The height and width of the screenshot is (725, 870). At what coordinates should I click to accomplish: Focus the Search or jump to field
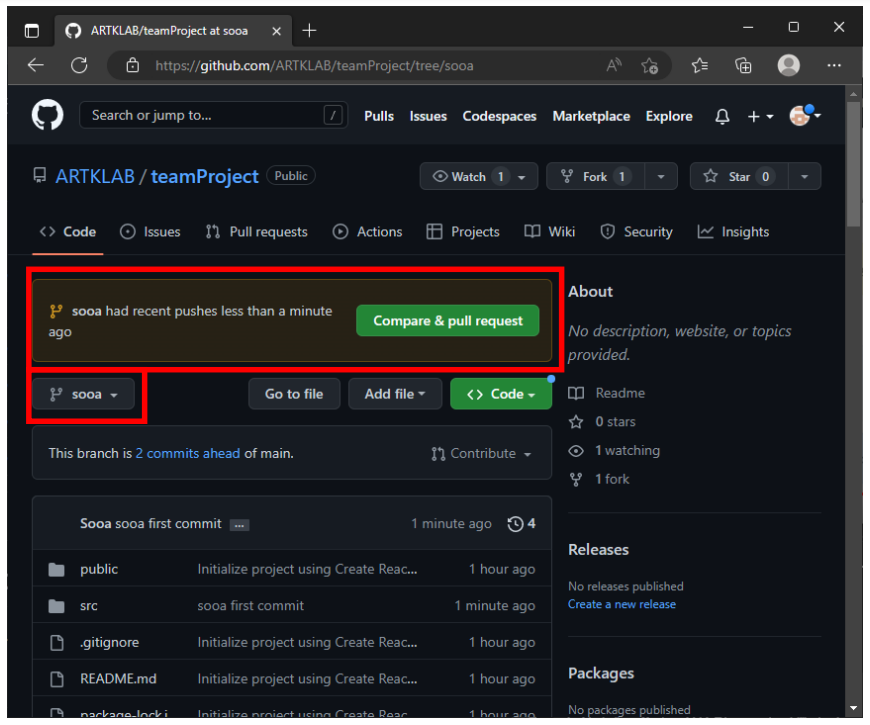click(x=214, y=115)
